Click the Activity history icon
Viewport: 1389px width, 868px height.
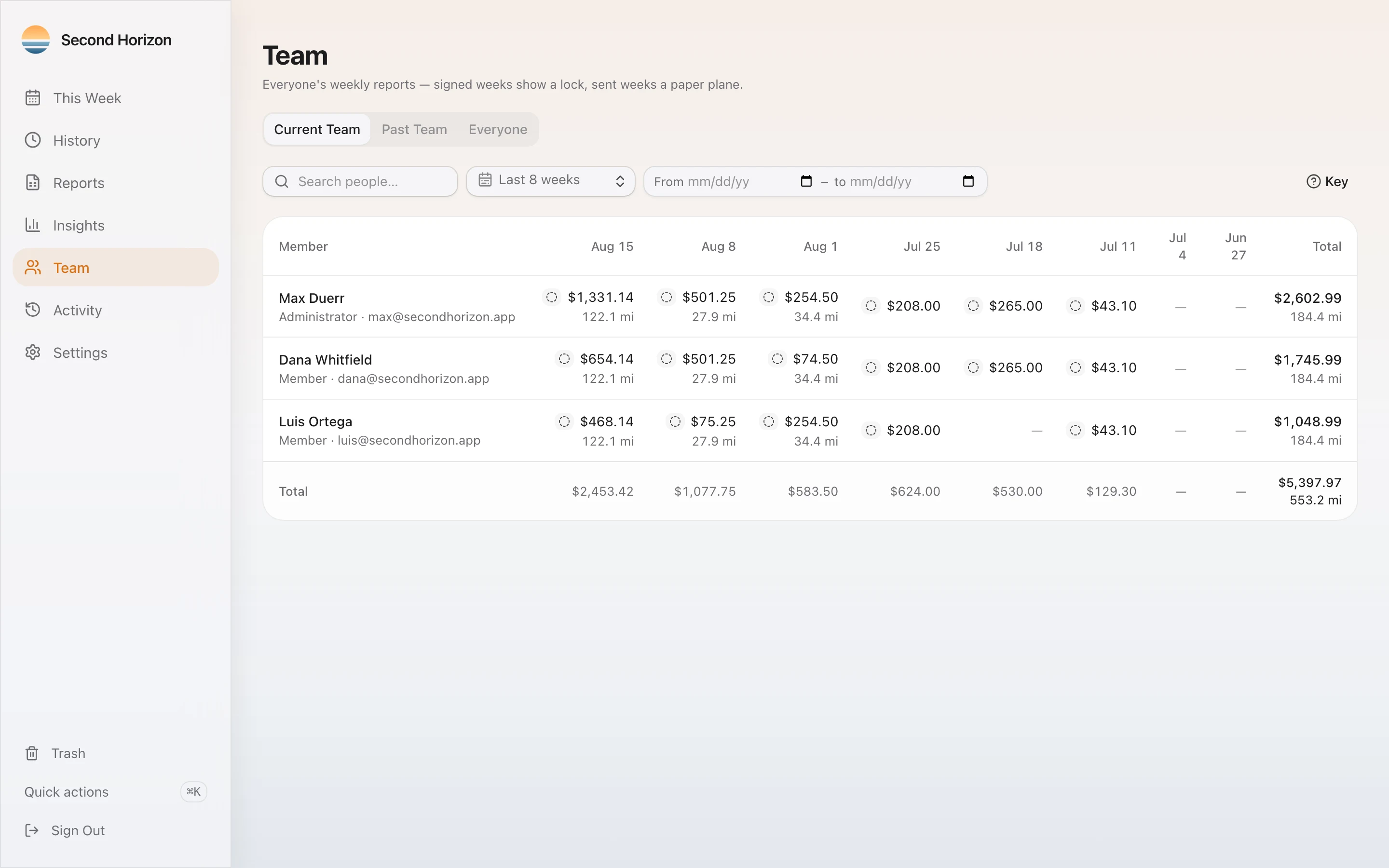coord(33,310)
